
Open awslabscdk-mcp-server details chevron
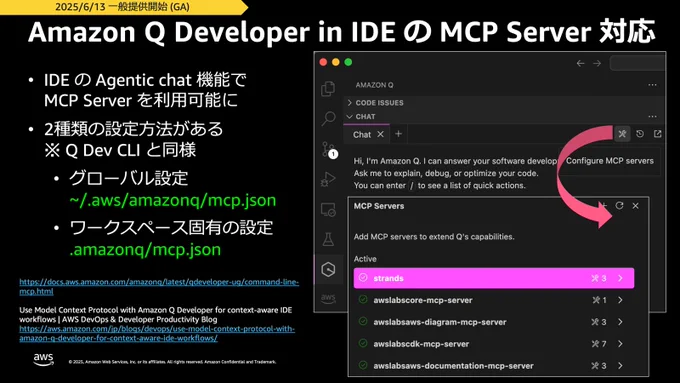click(620, 344)
